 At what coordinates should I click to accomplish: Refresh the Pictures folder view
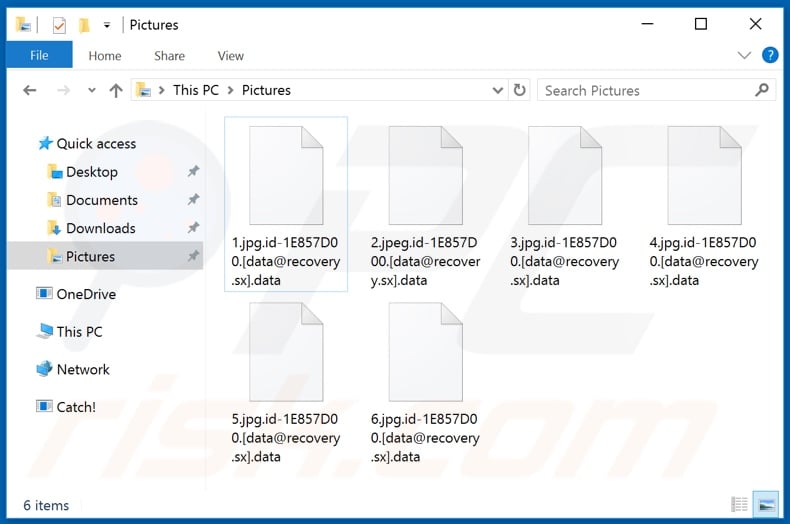coord(520,90)
